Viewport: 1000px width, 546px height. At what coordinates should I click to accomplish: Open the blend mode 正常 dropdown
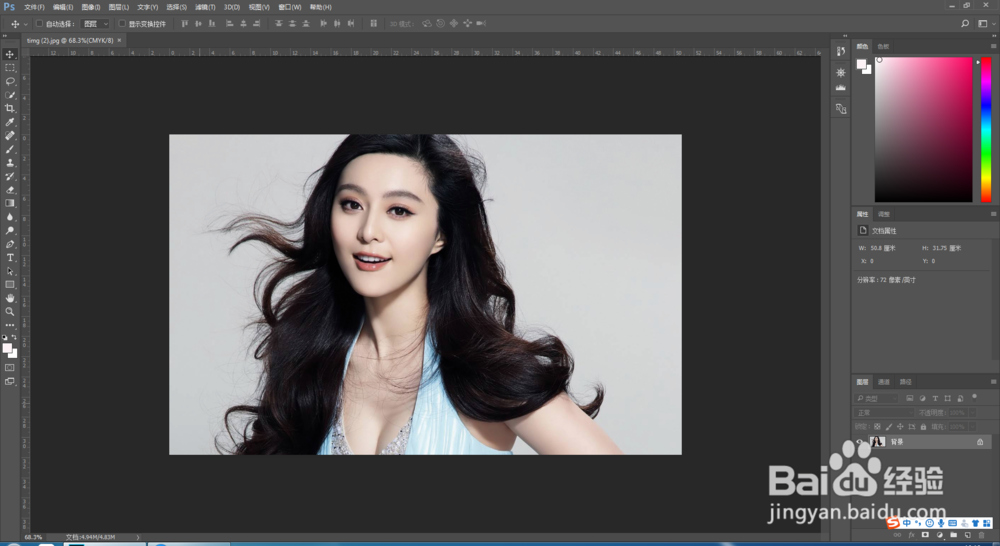(883, 413)
